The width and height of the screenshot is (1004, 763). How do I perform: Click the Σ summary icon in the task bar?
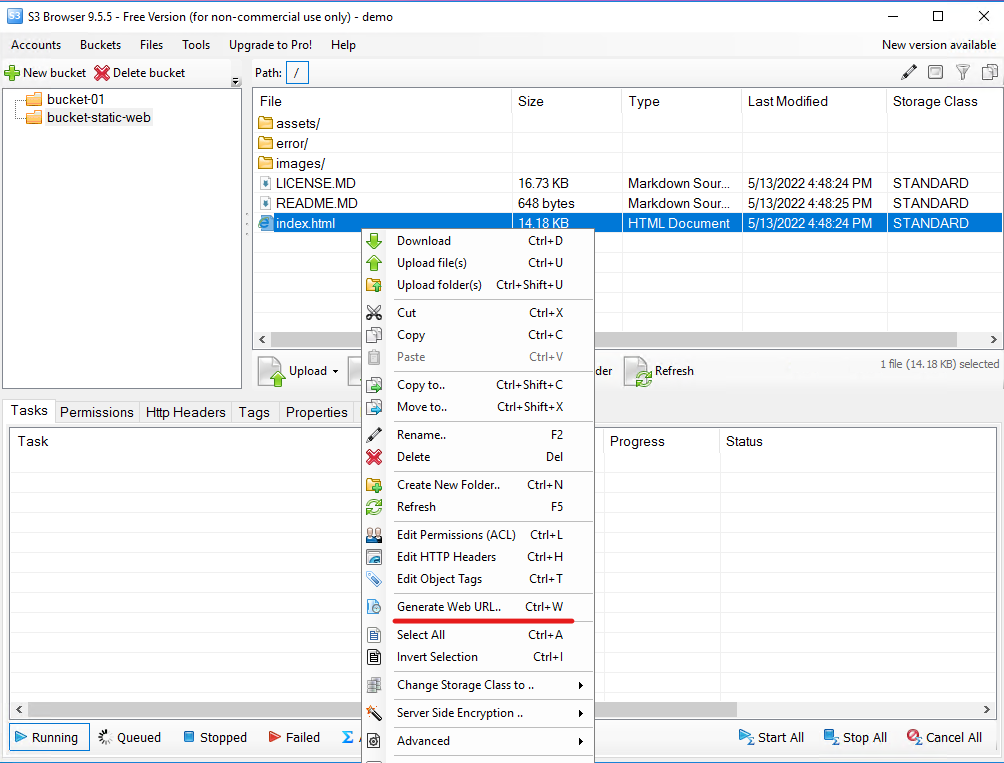point(345,737)
